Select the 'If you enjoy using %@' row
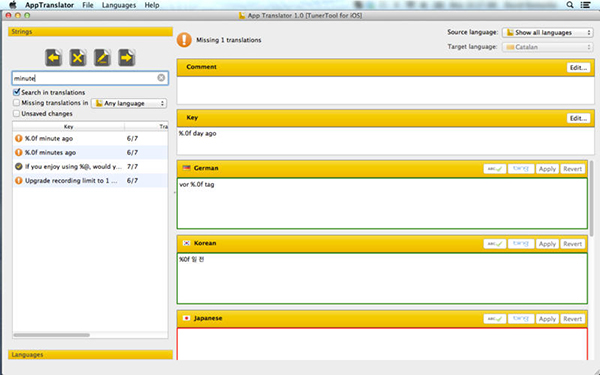Image resolution: width=600 pixels, height=375 pixels. pyautogui.click(x=90, y=166)
